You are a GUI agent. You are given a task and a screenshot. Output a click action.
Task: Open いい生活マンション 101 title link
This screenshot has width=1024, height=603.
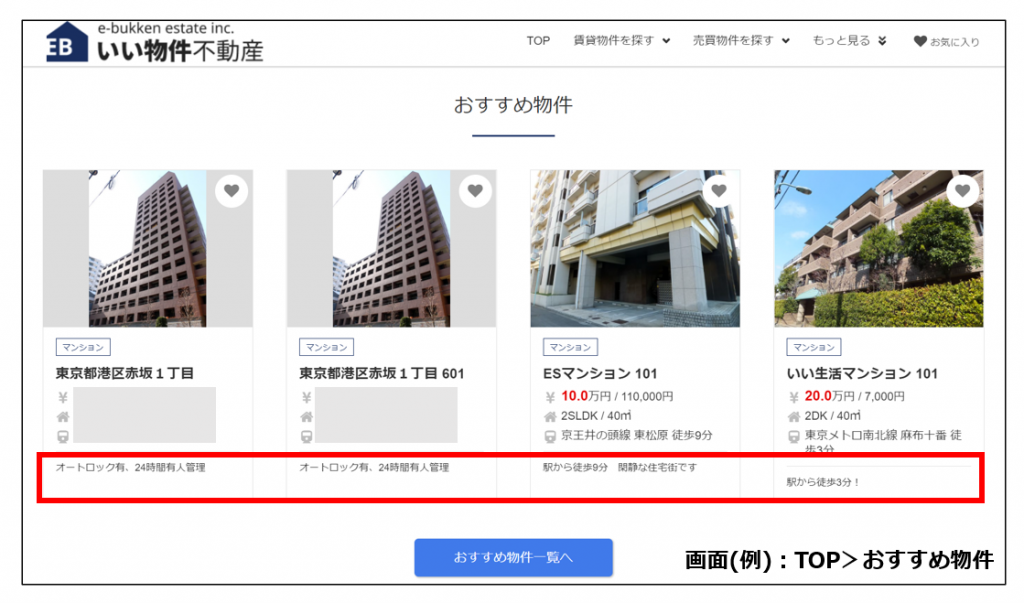862,374
